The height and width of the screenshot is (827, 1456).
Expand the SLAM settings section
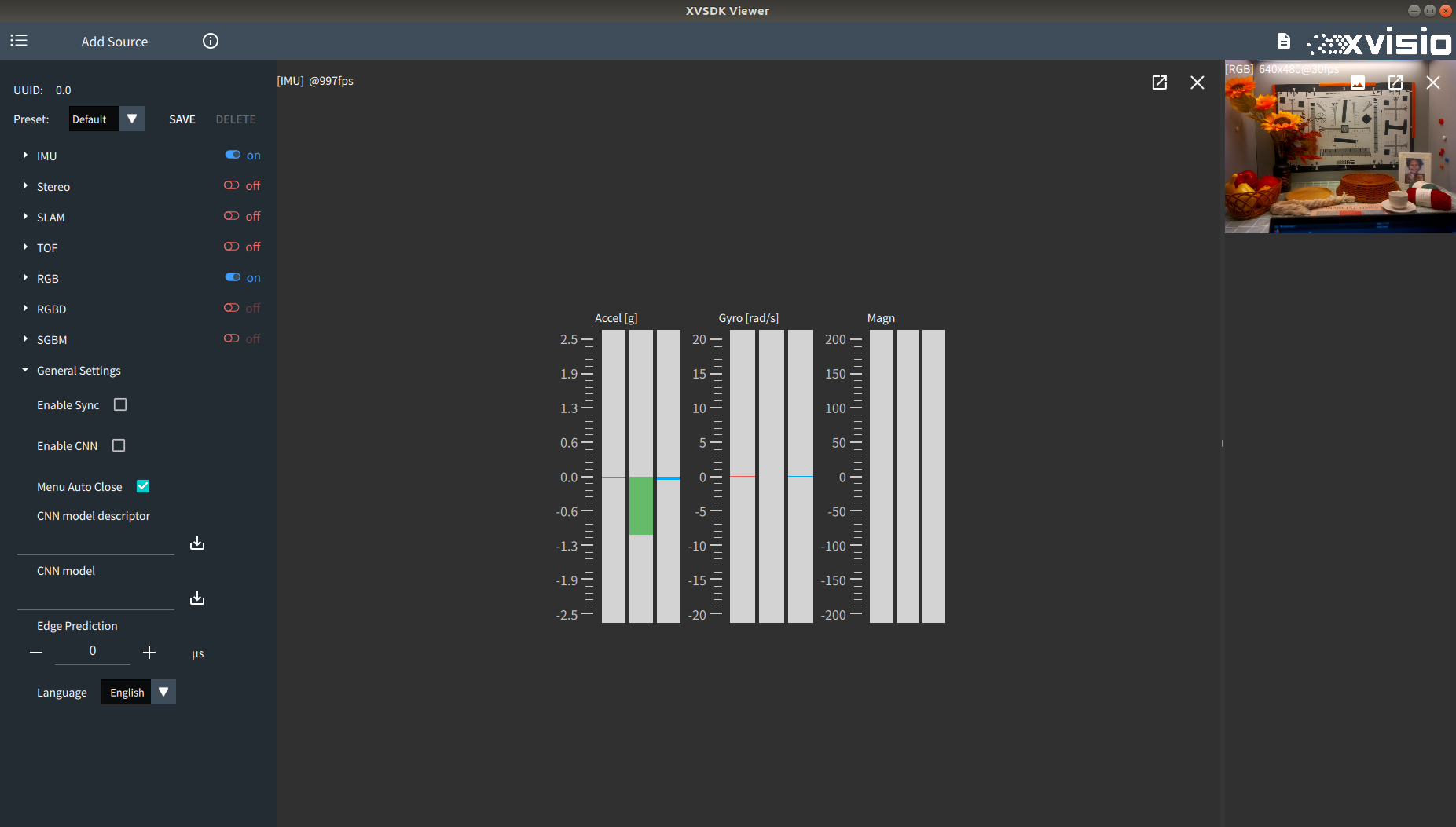[25, 217]
